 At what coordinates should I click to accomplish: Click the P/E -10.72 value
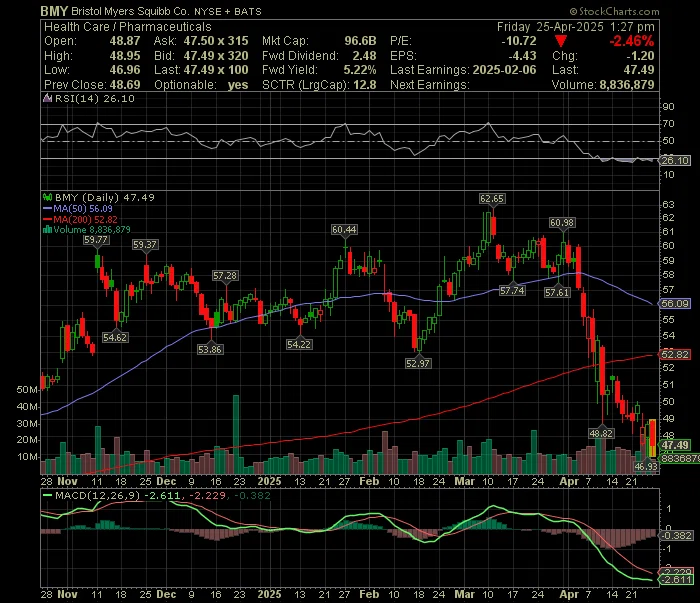[519, 41]
